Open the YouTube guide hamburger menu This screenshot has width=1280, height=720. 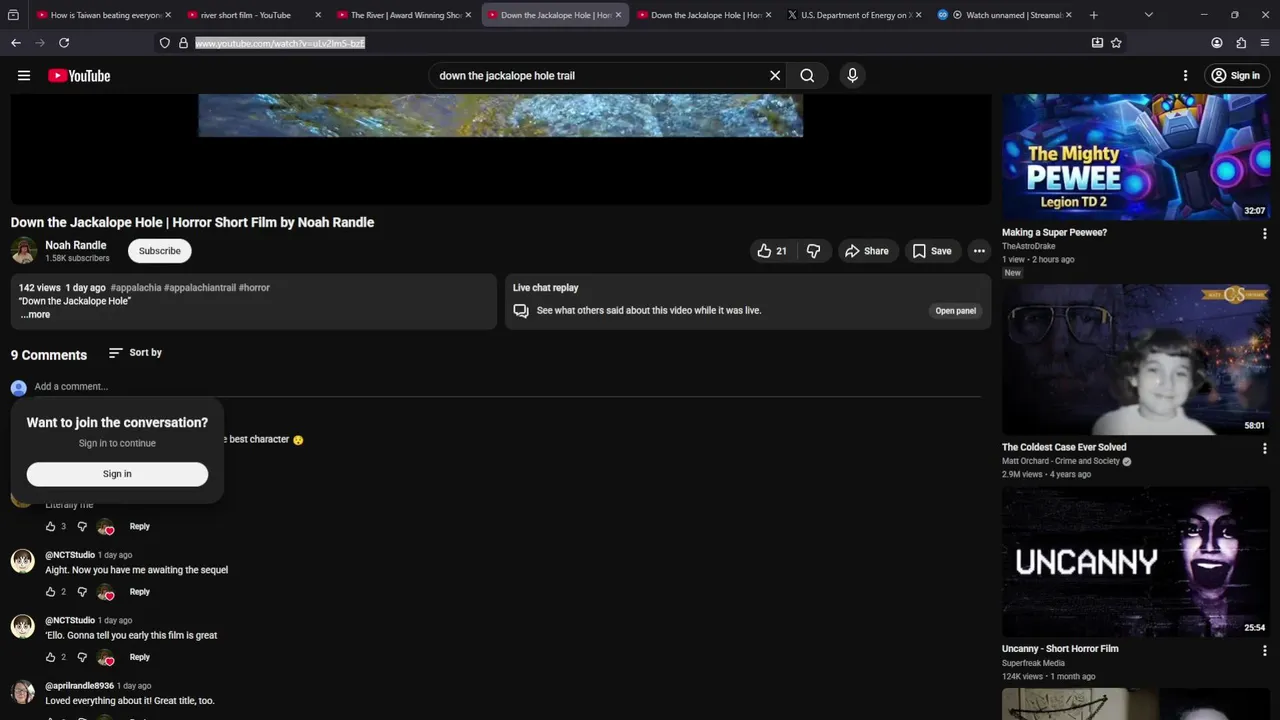(24, 75)
